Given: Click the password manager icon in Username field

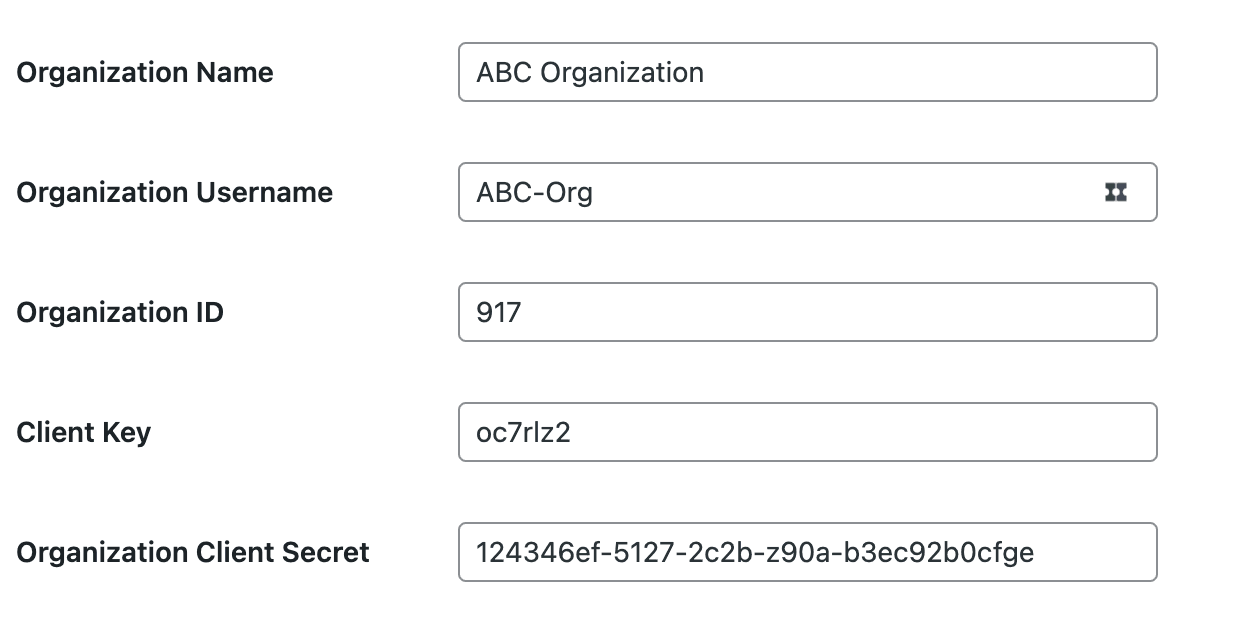Looking at the screenshot, I should tap(1116, 192).
